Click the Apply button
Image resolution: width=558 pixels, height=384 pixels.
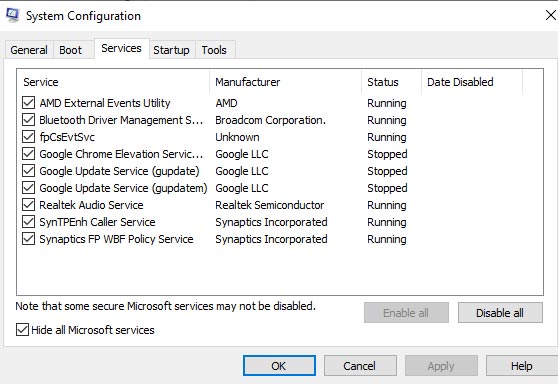(441, 366)
